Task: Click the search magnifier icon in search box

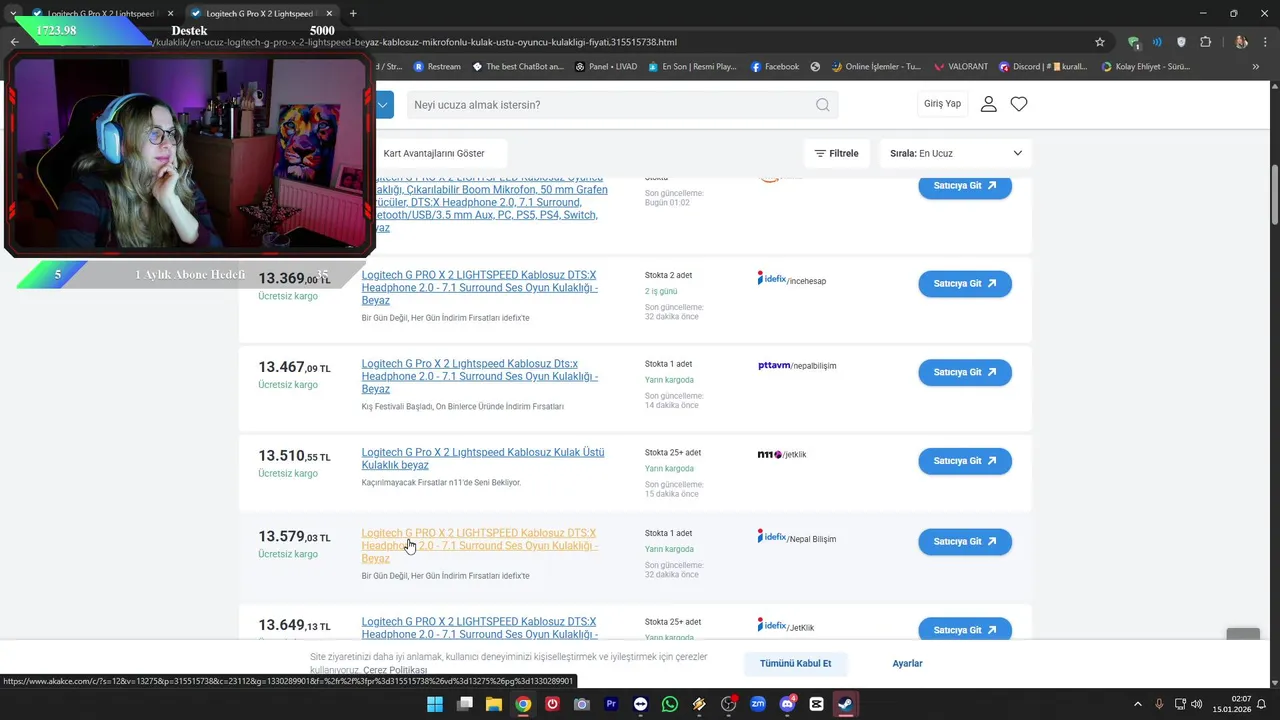Action: (822, 105)
